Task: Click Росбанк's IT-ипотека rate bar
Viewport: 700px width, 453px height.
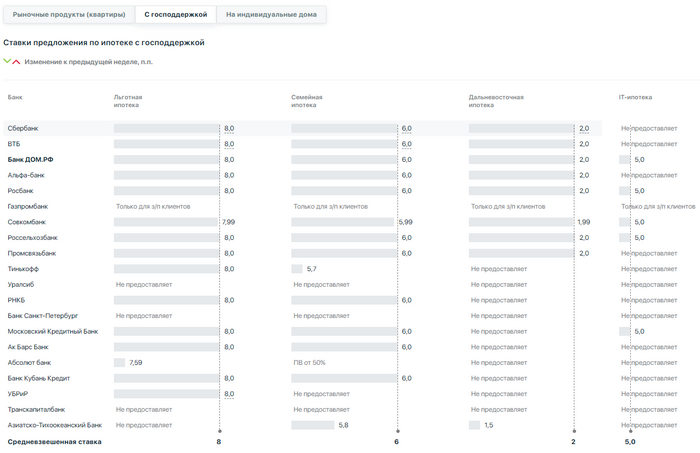Action: pos(625,191)
